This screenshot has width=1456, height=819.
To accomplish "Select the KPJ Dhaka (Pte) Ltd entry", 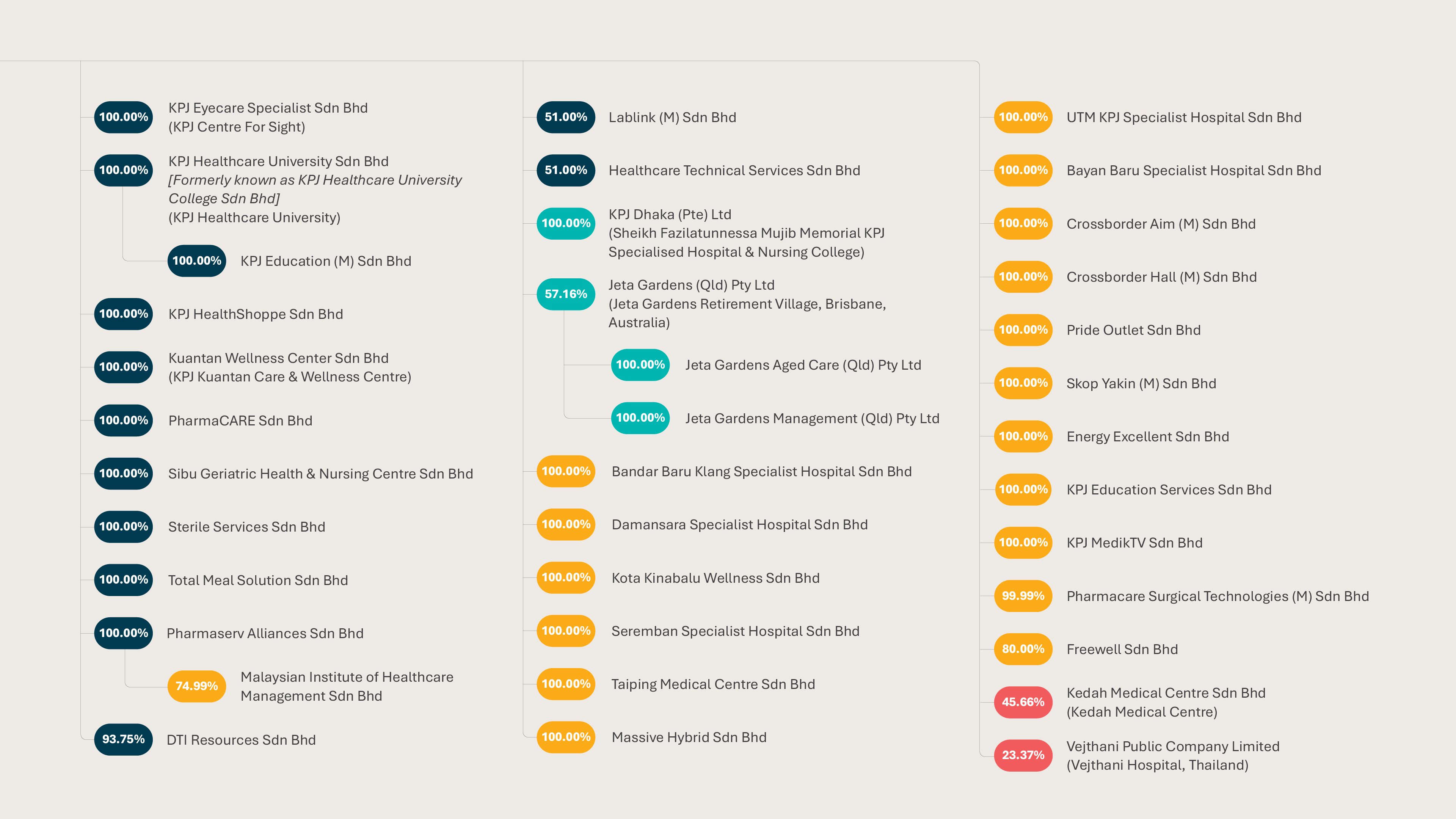I will coord(670,215).
